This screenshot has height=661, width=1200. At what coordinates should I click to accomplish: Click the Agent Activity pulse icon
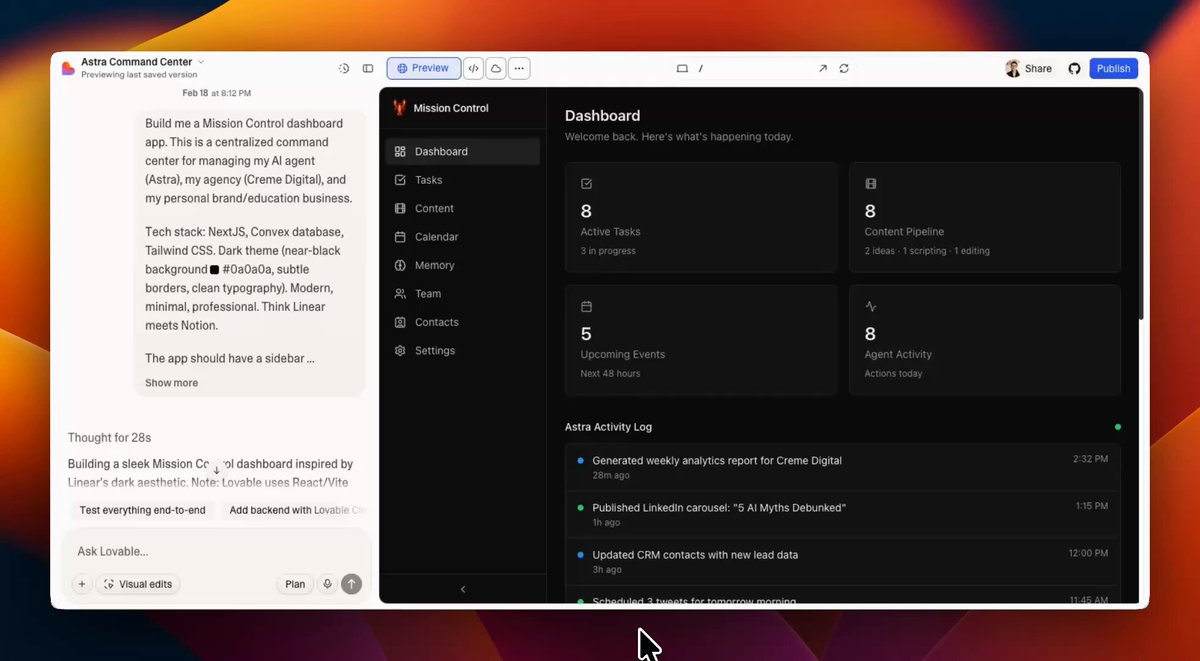point(871,306)
